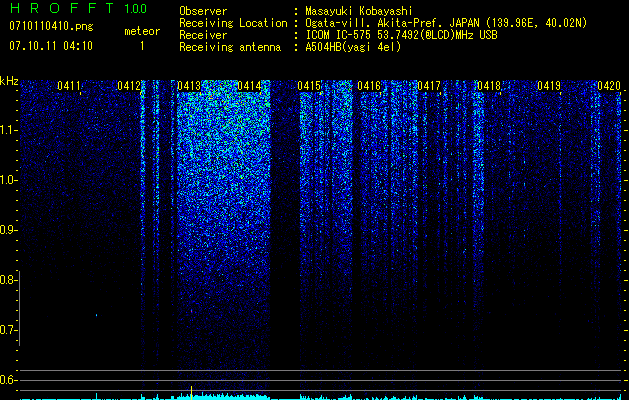
Task: Click the 0415 time marker
Action: click(309, 86)
